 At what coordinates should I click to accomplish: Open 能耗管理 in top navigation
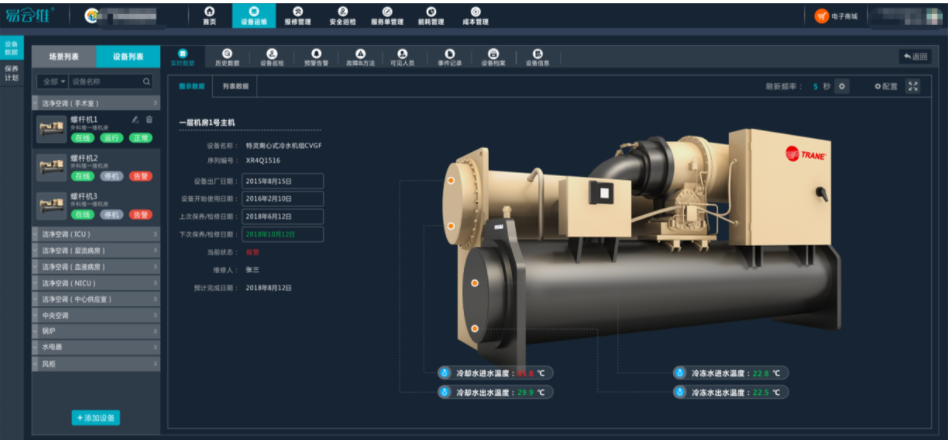430,16
